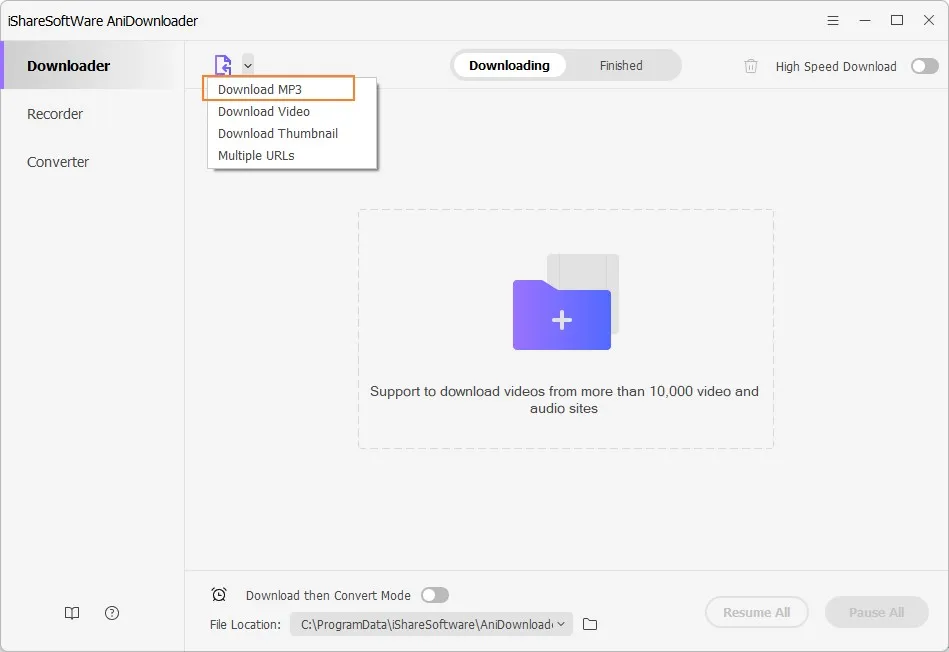Click the paste URL download icon

pos(223,65)
